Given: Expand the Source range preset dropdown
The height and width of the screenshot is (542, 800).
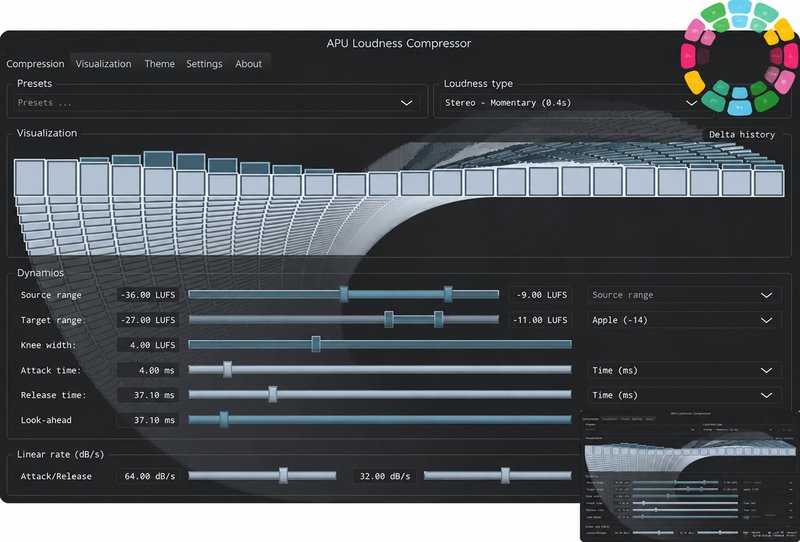Looking at the screenshot, I should 684,295.
